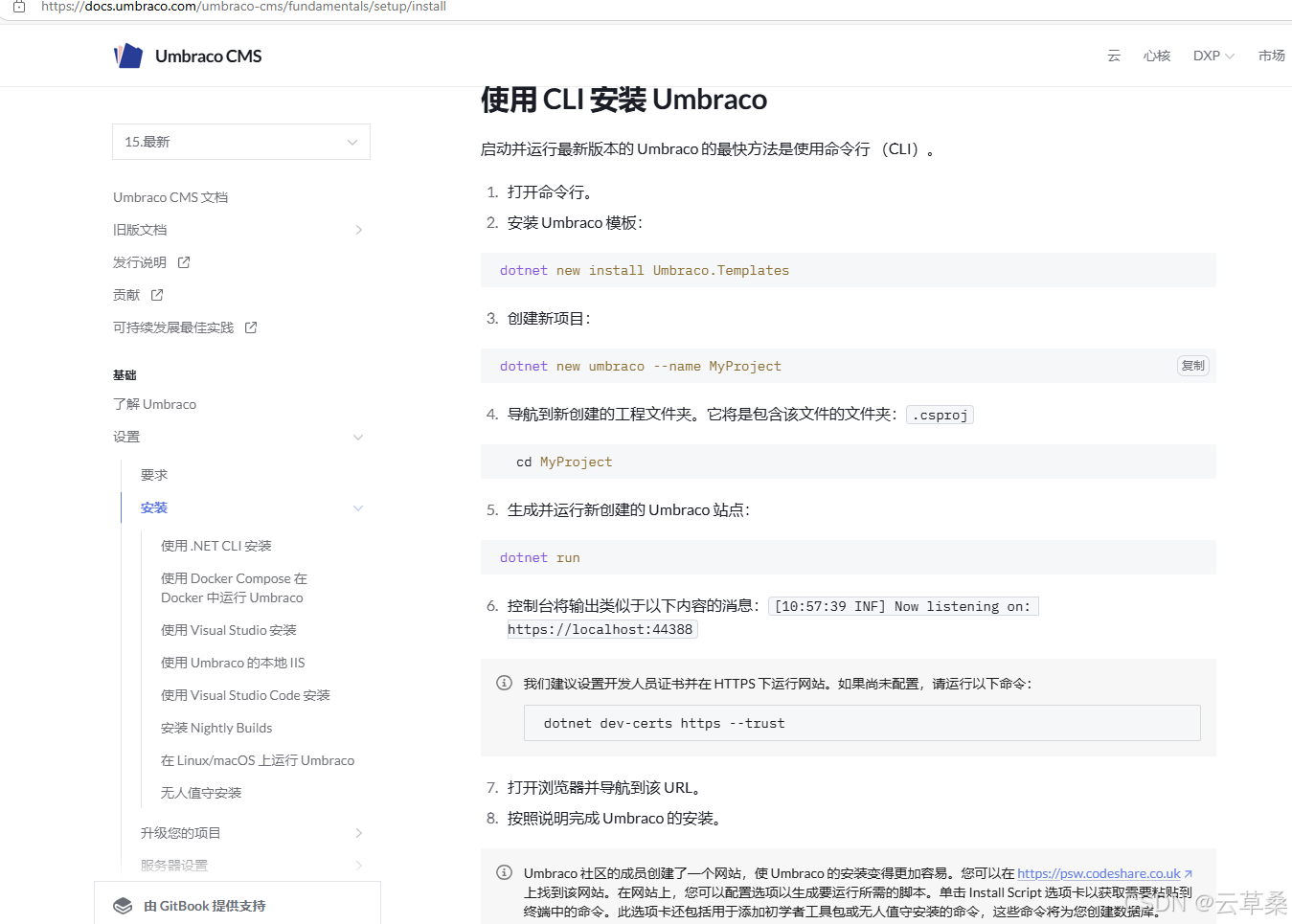Open 使用 Umbraco 的本地 IIS page
This screenshot has height=924, width=1292.
tap(233, 663)
